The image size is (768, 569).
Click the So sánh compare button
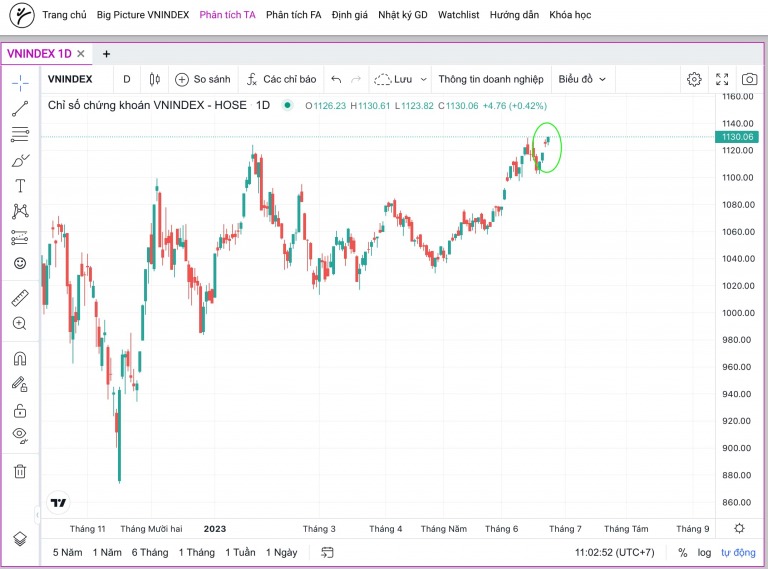coord(203,79)
